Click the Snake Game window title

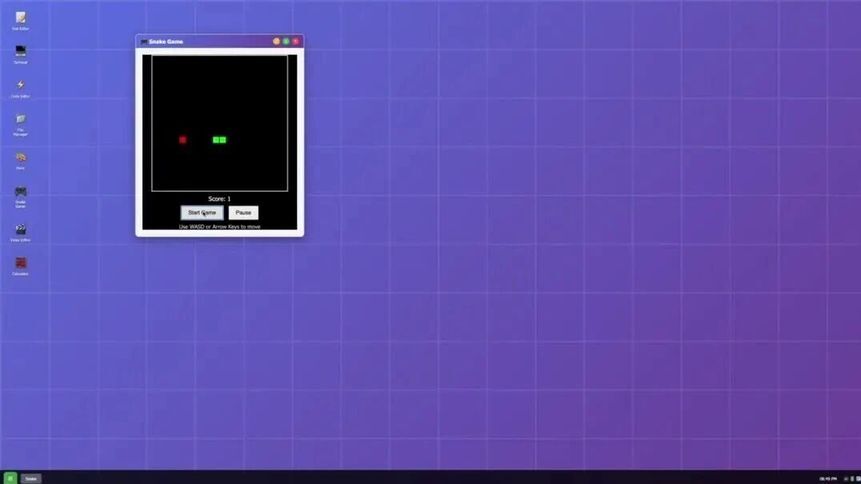[166, 42]
